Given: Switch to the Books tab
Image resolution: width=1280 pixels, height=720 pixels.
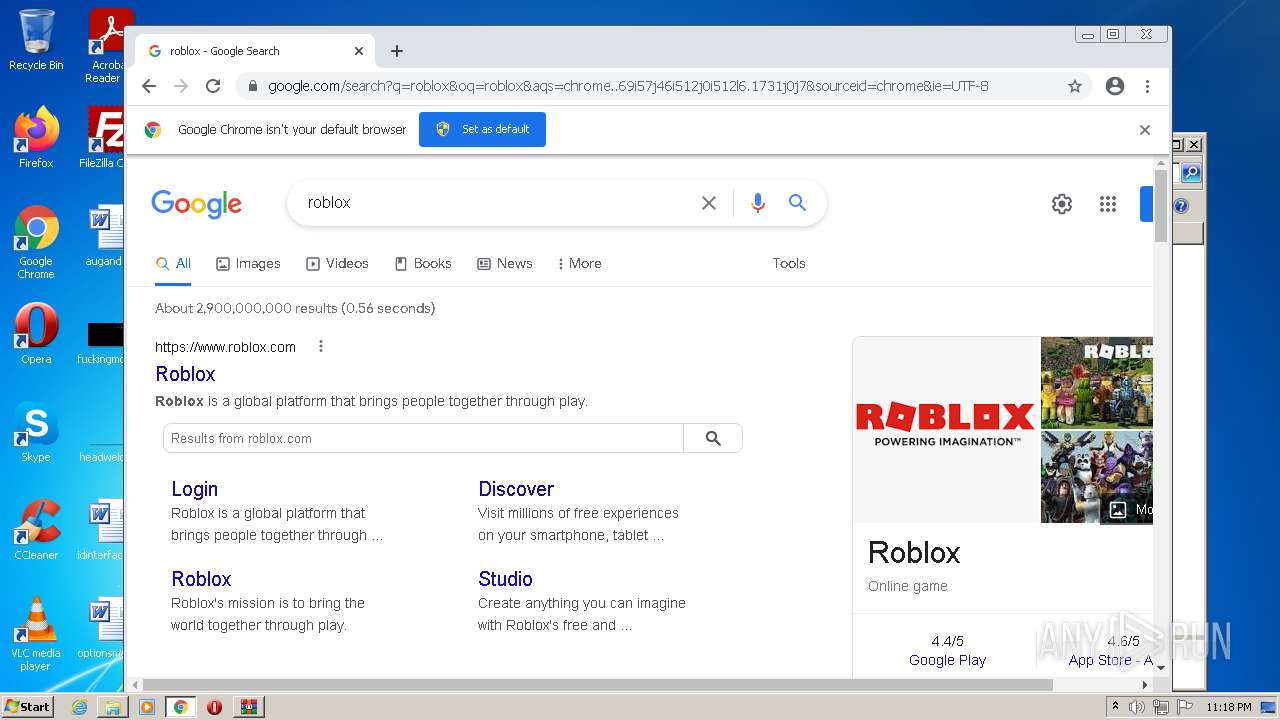Looking at the screenshot, I should tap(423, 264).
